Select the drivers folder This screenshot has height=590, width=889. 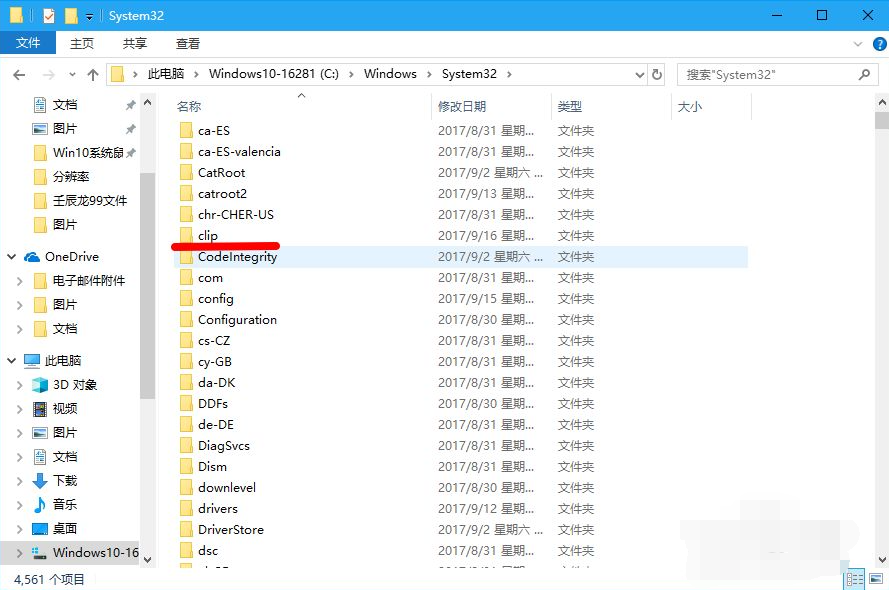click(218, 508)
